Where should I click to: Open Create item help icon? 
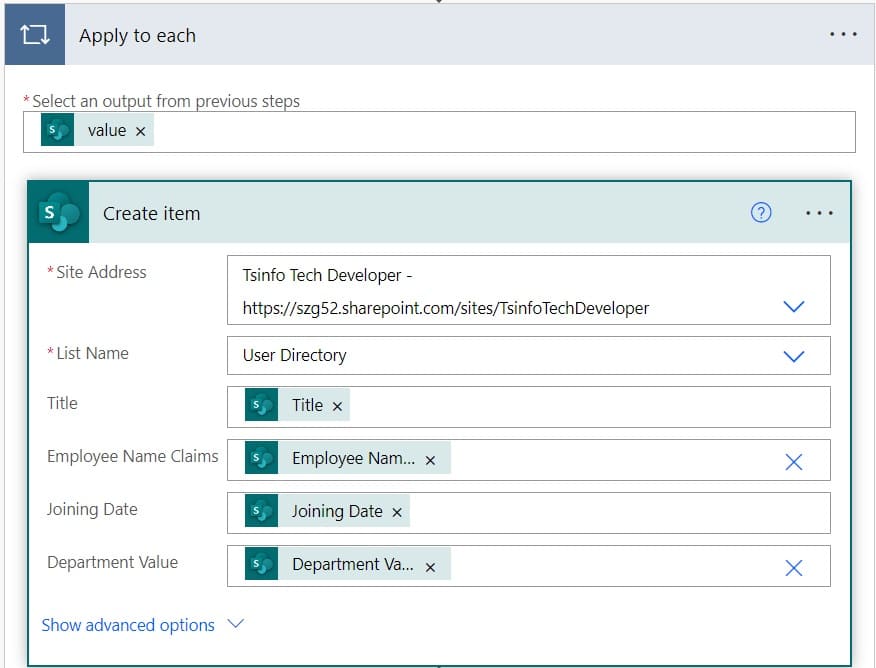click(x=761, y=212)
